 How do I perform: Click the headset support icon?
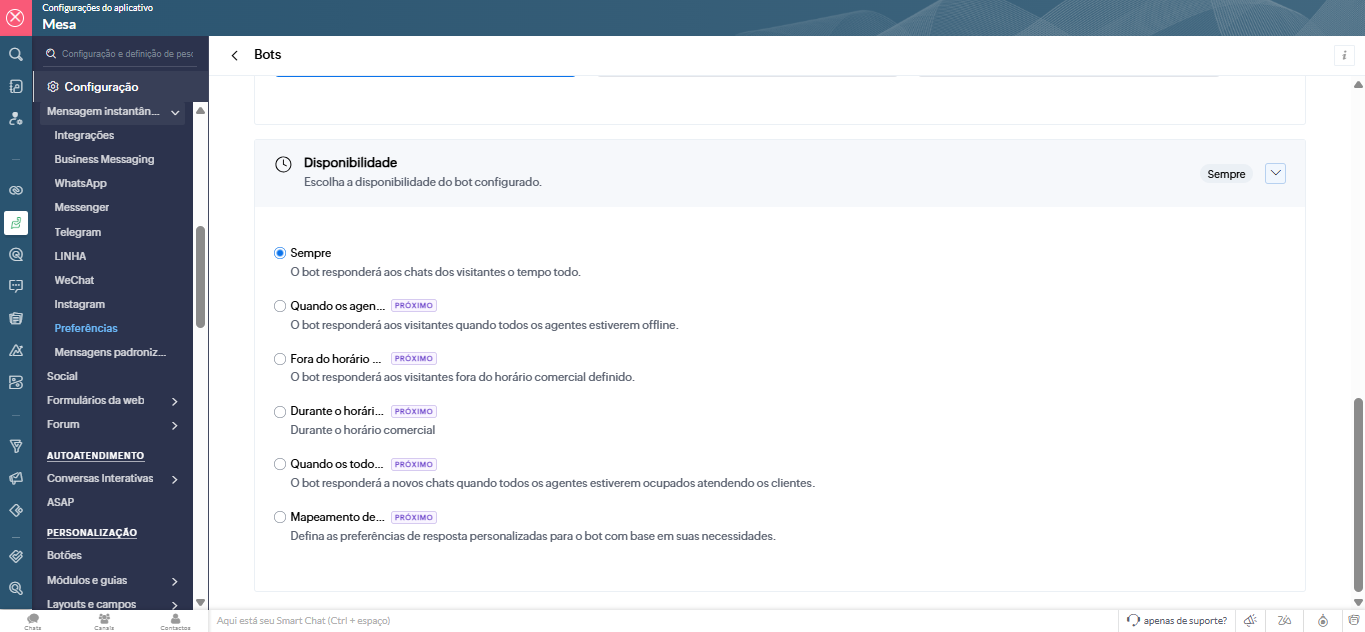pyautogui.click(x=1133, y=620)
